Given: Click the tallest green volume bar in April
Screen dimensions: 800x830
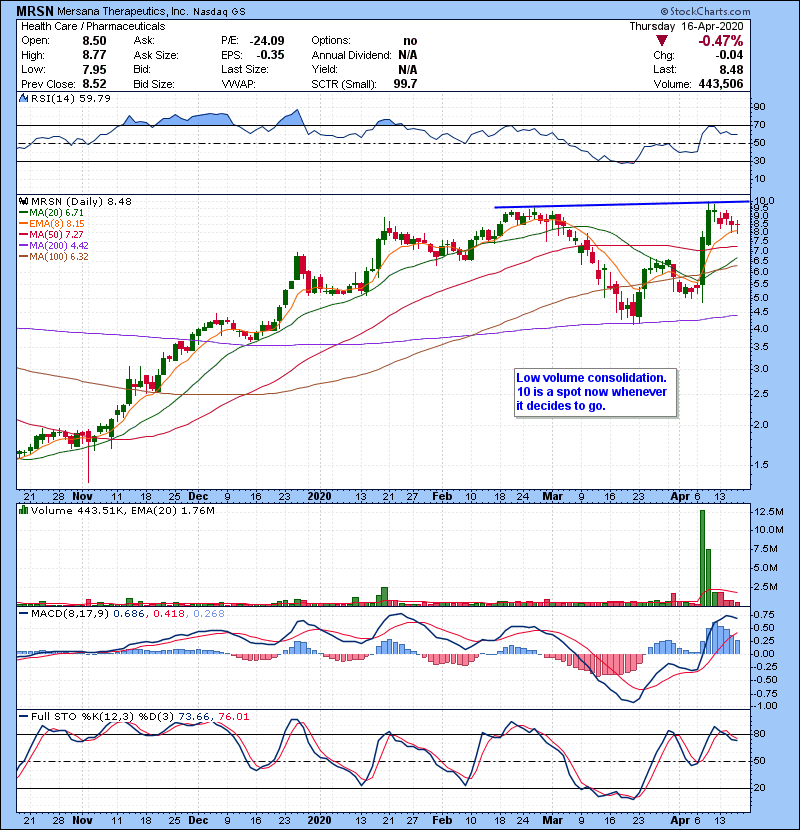Looking at the screenshot, I should click(x=703, y=557).
